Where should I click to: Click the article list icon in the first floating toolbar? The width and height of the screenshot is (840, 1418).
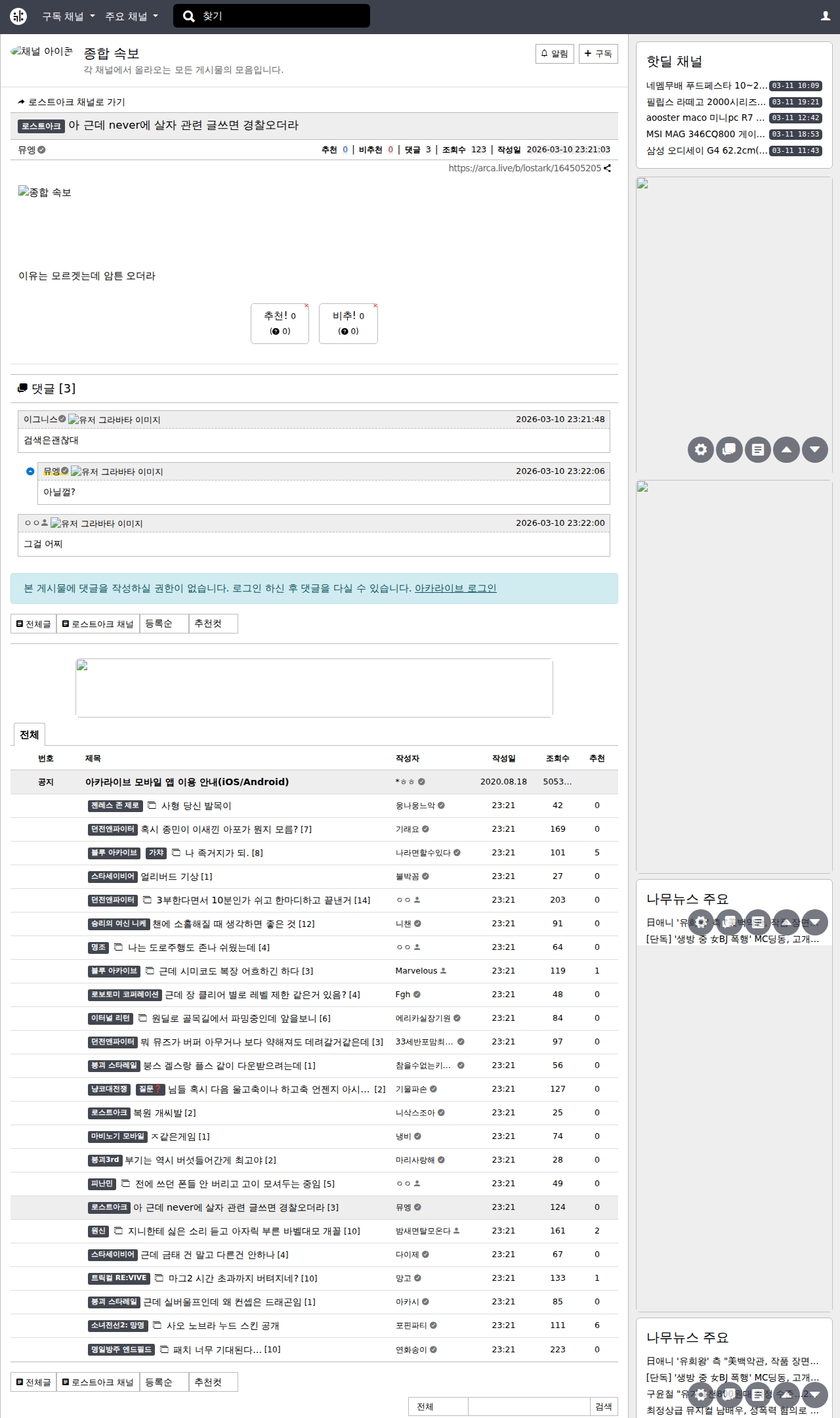(x=758, y=450)
